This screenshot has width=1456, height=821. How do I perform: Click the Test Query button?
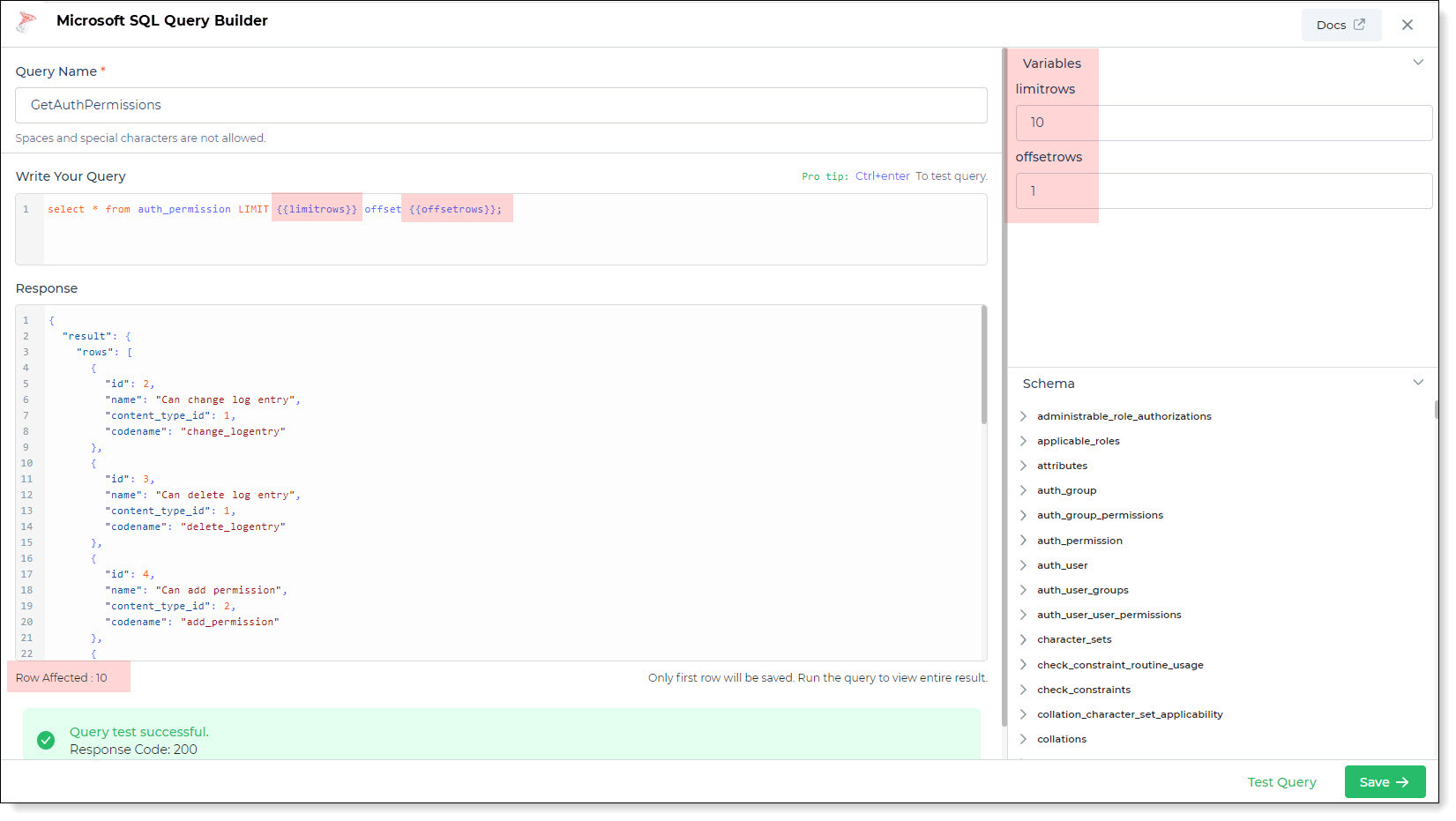point(1281,782)
